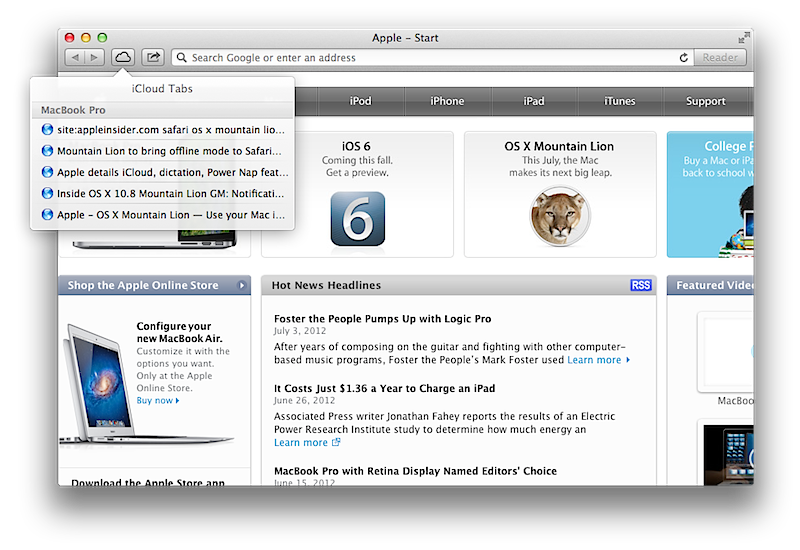Click Shop the Apple Online Store header
800x550 pixels.
pos(155,285)
